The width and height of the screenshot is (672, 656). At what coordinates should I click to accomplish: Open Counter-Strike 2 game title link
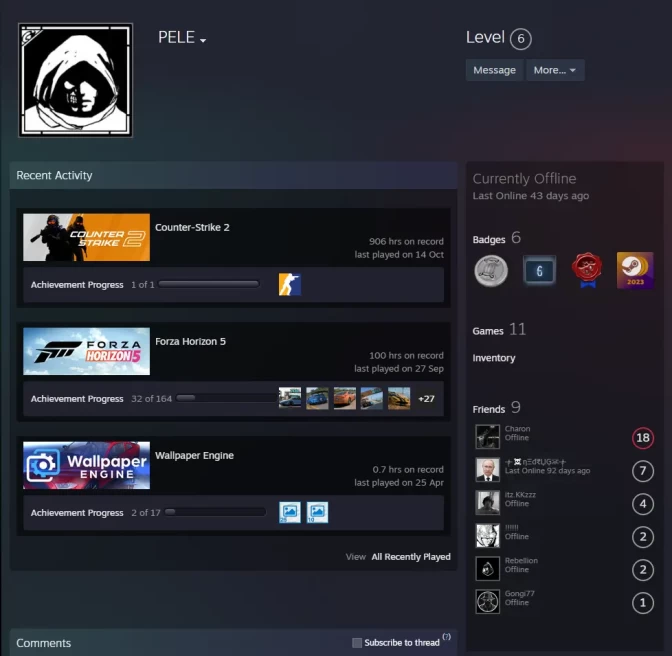coord(192,228)
